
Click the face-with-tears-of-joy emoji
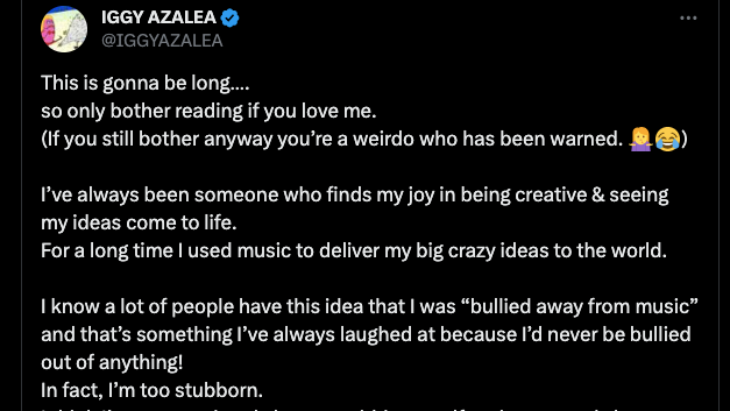coord(667,140)
